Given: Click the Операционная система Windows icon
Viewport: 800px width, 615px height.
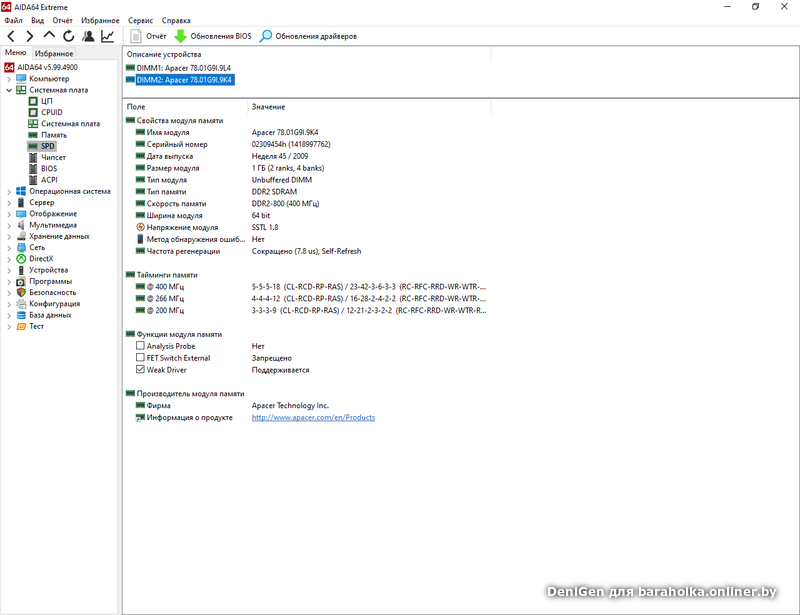Looking at the screenshot, I should point(21,191).
